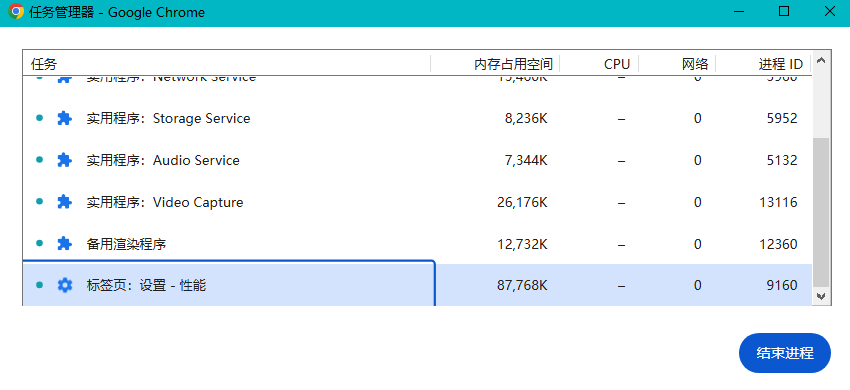This screenshot has width=850, height=390.
Task: Sort by the 网络 column header
Action: point(678,64)
